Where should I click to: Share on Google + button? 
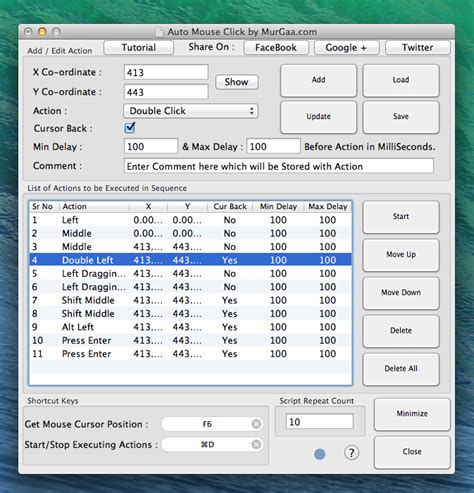point(346,48)
